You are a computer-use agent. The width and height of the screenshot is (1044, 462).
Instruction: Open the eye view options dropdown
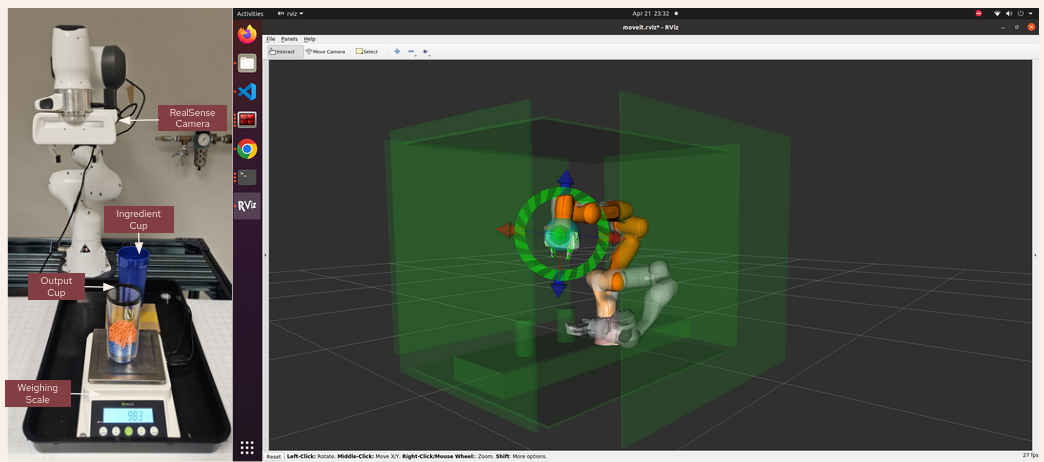425,51
